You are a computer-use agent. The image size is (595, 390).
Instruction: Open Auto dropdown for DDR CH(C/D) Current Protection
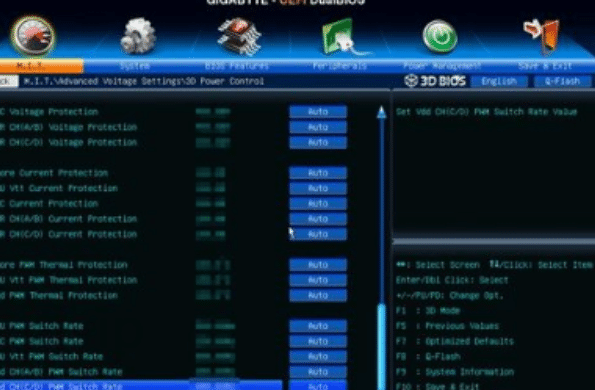pos(318,234)
